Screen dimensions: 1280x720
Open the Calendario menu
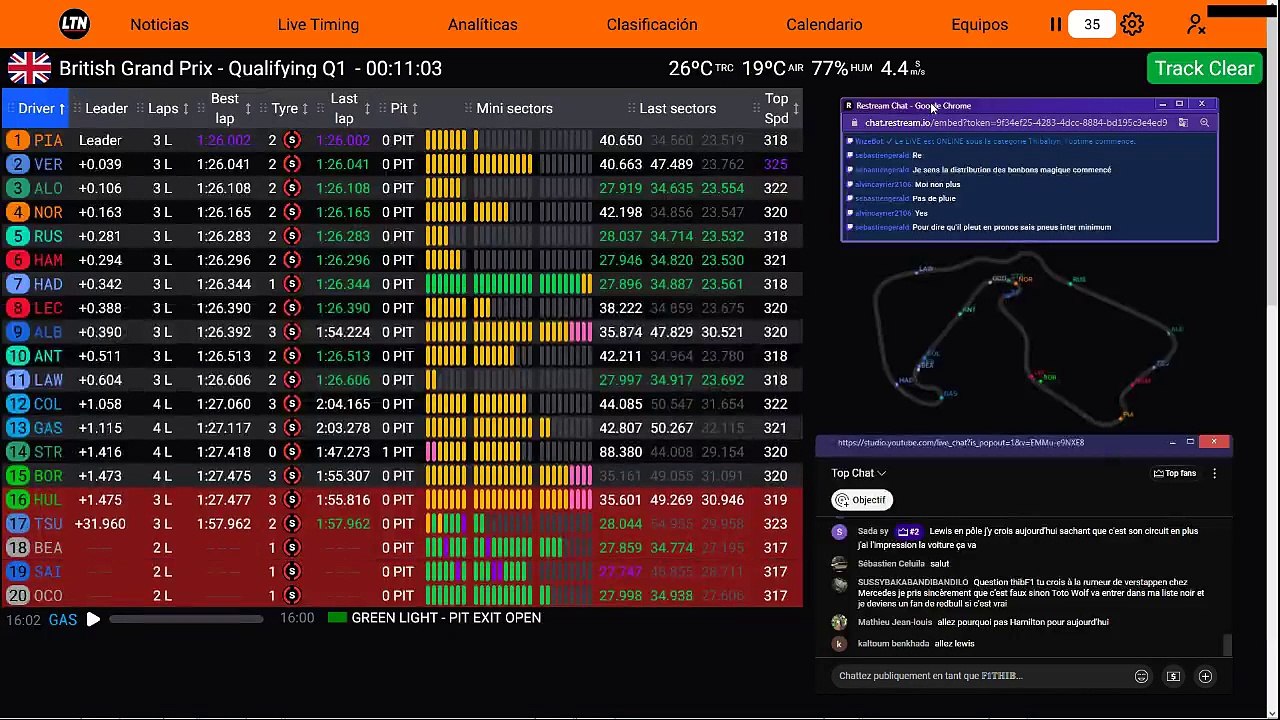coord(824,24)
